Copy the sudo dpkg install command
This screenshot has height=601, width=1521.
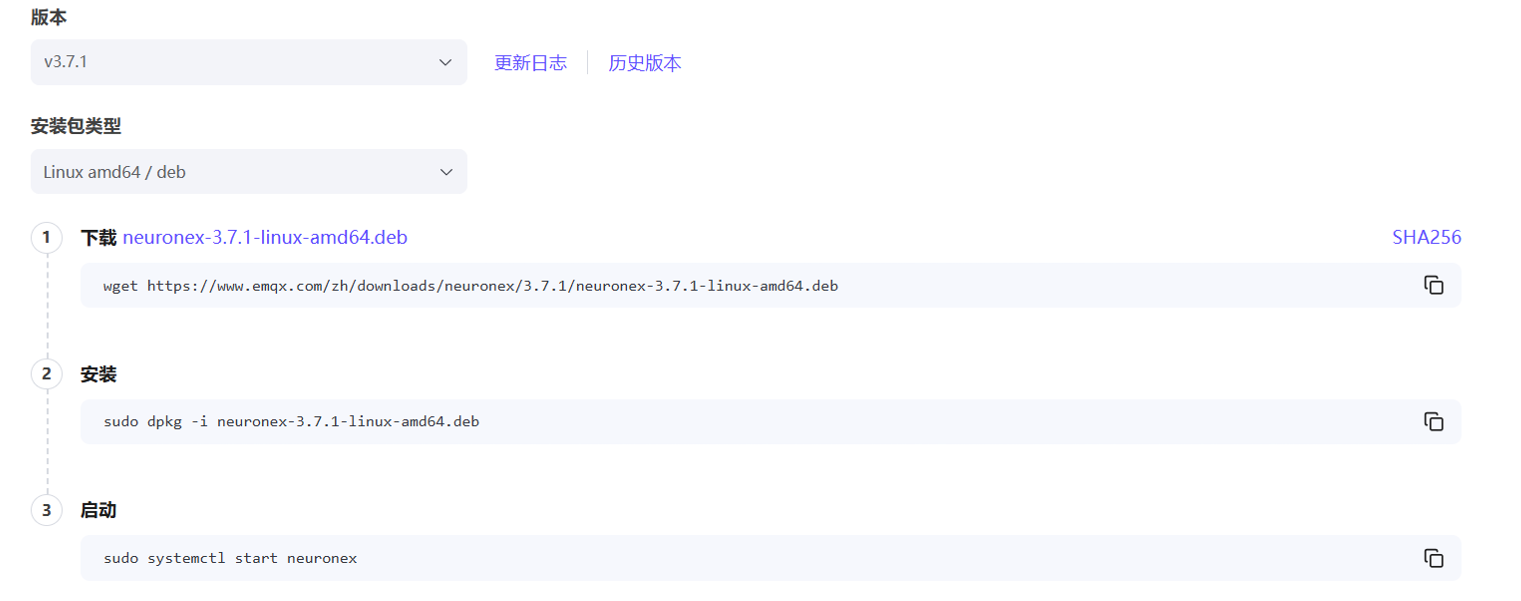1433,421
